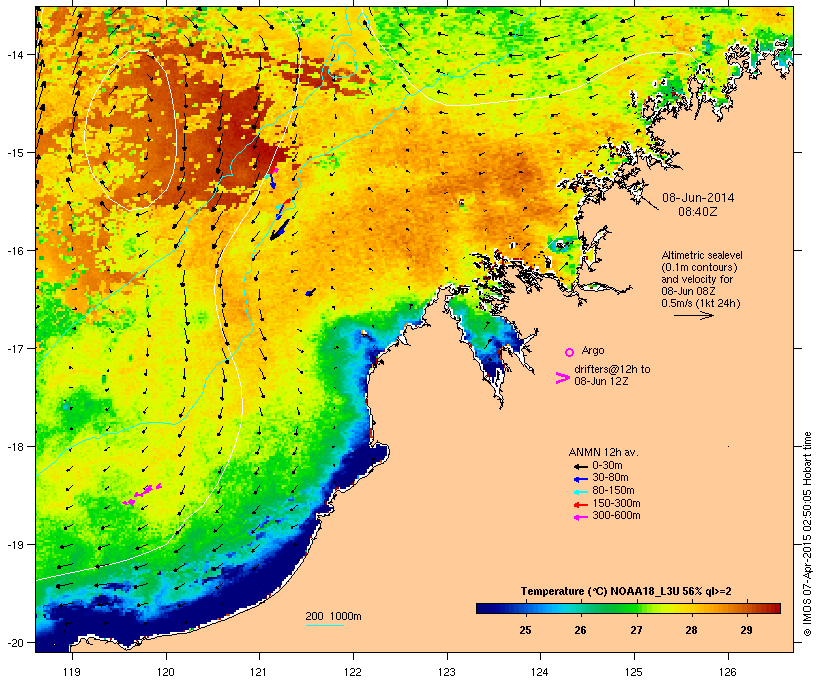
Task: Click the cyan 80-150m legend arrow
Action: 580,492
